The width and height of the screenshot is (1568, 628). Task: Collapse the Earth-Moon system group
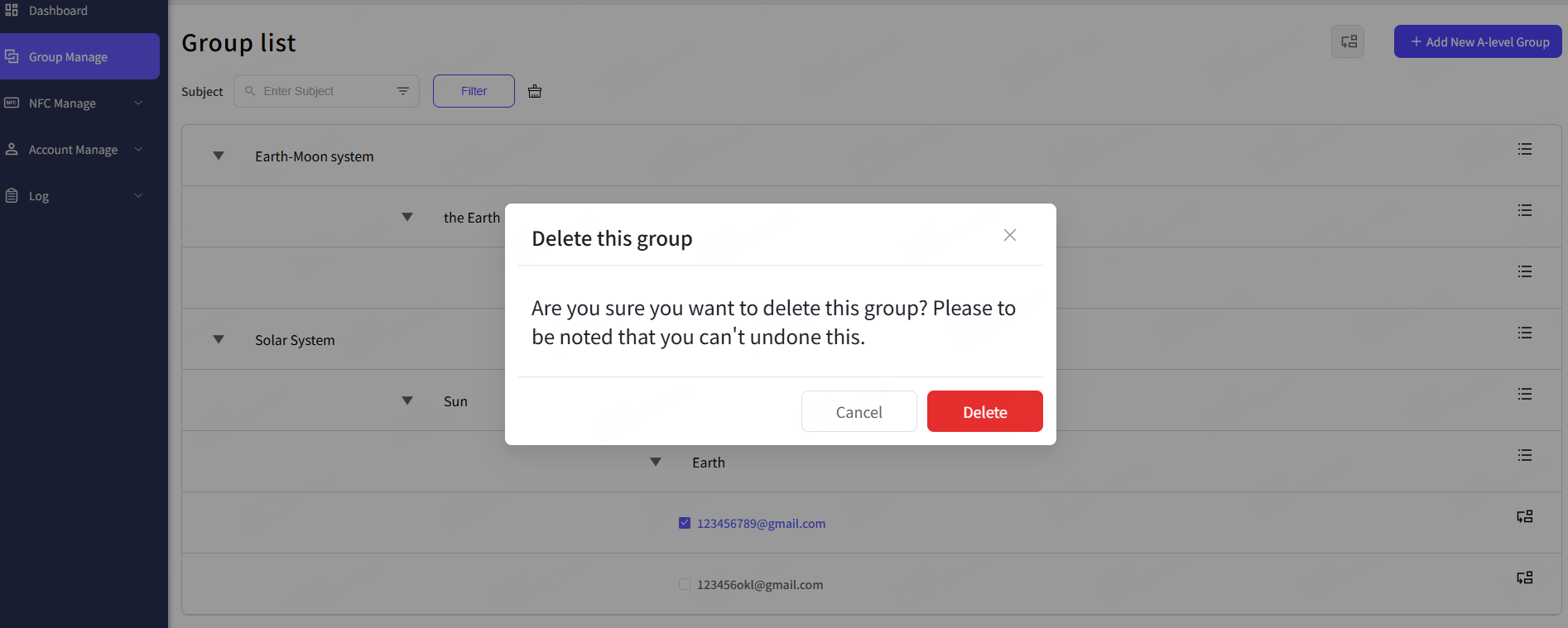pyautogui.click(x=219, y=156)
